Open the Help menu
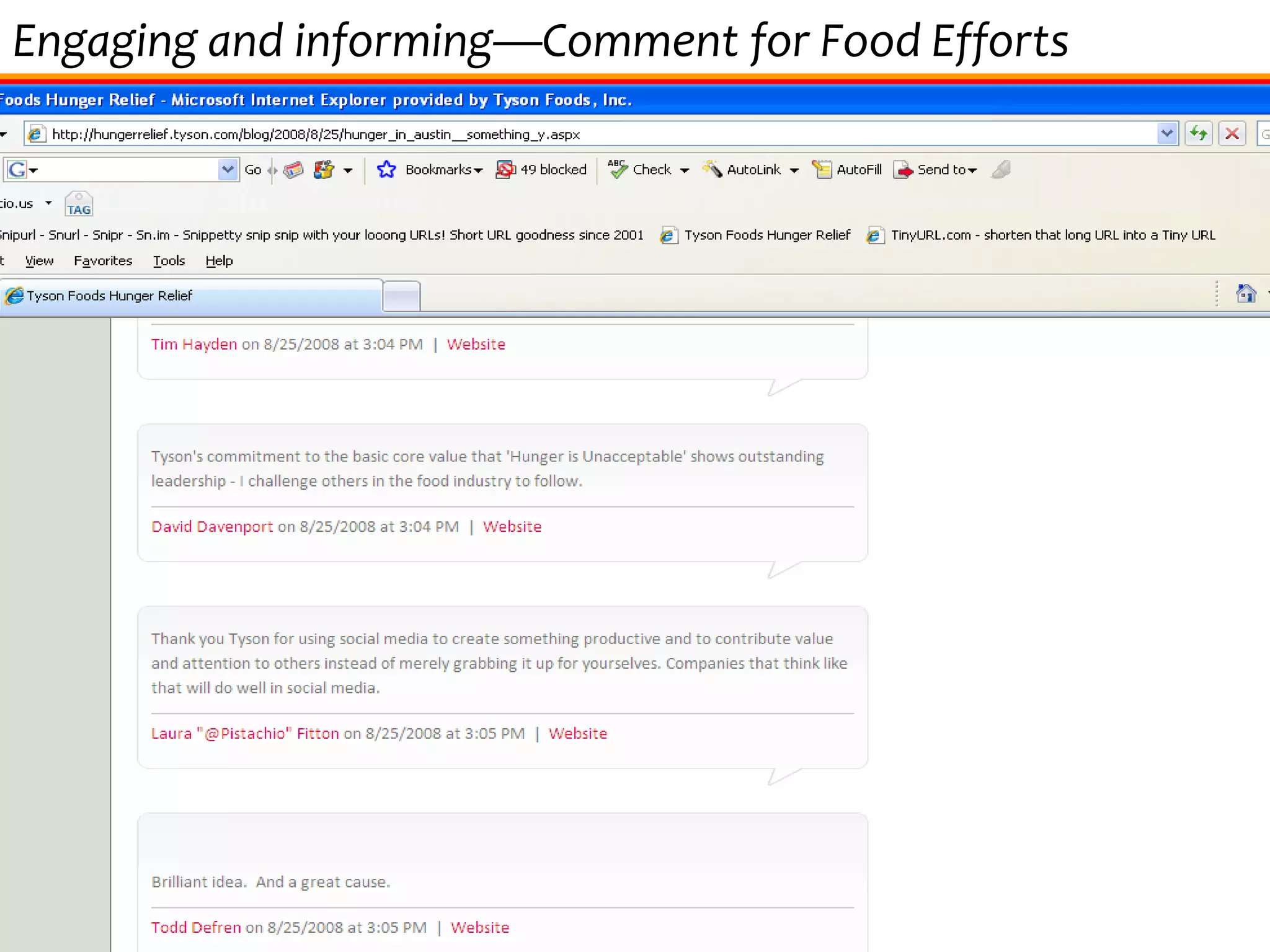Viewport: 1270px width, 952px height. (x=219, y=261)
